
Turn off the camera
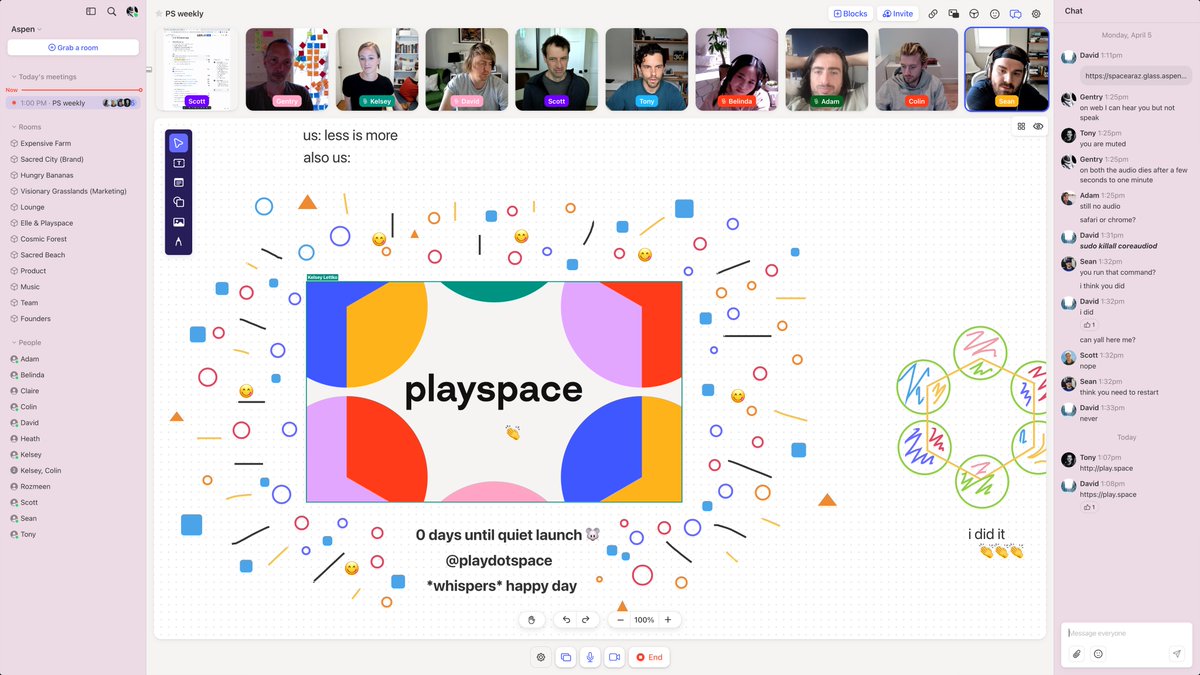pyautogui.click(x=614, y=657)
